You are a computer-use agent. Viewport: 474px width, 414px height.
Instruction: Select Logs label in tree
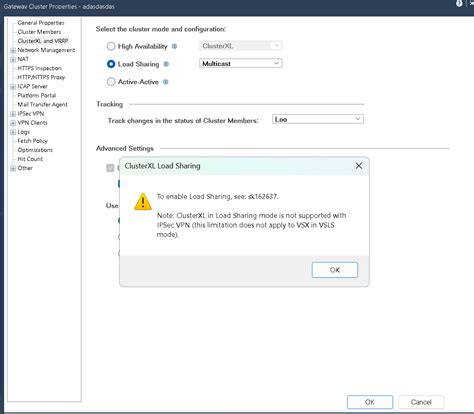coord(23,132)
